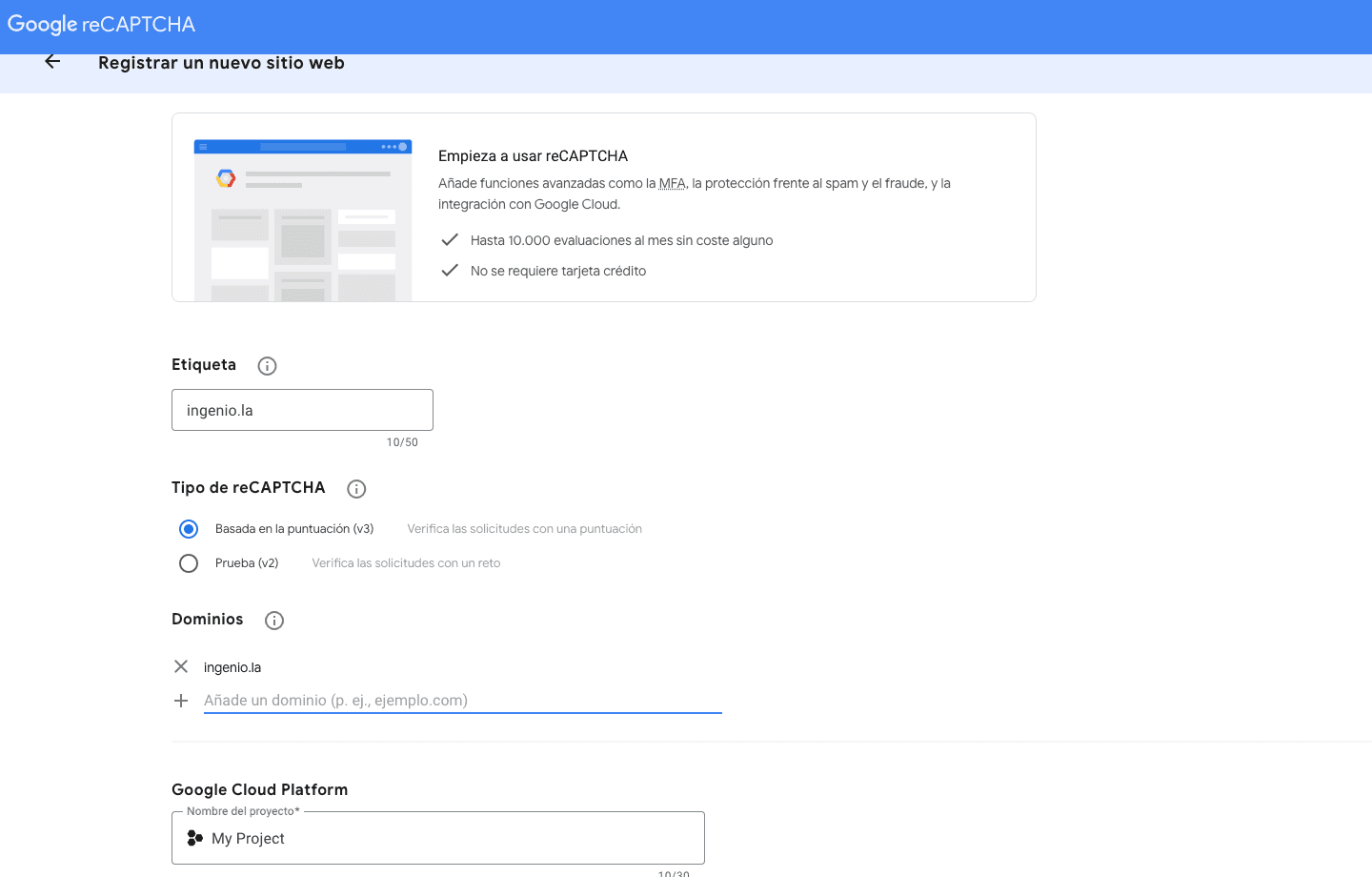The image size is (1372, 877).
Task: Open the Tipo de reCAPTCHA info icon
Action: pyautogui.click(x=356, y=489)
